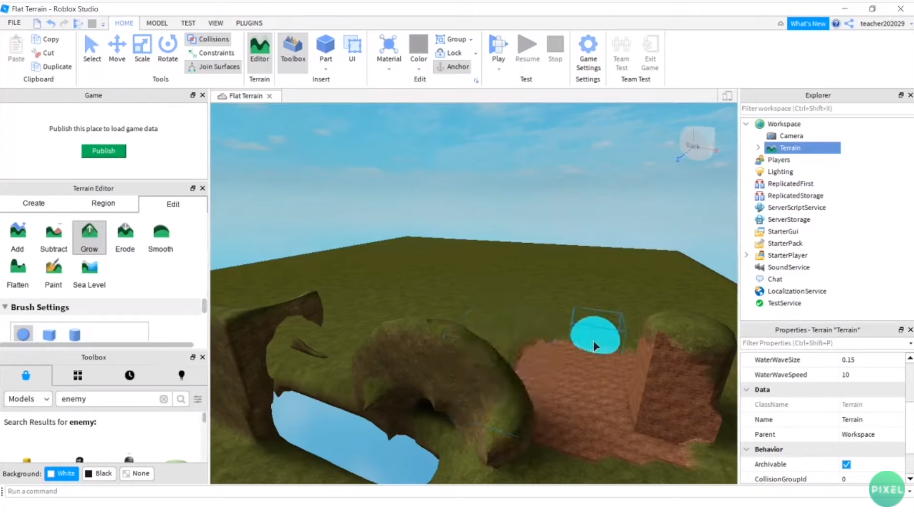914x513 pixels.
Task: Click the Copy button
Action: tap(45, 39)
